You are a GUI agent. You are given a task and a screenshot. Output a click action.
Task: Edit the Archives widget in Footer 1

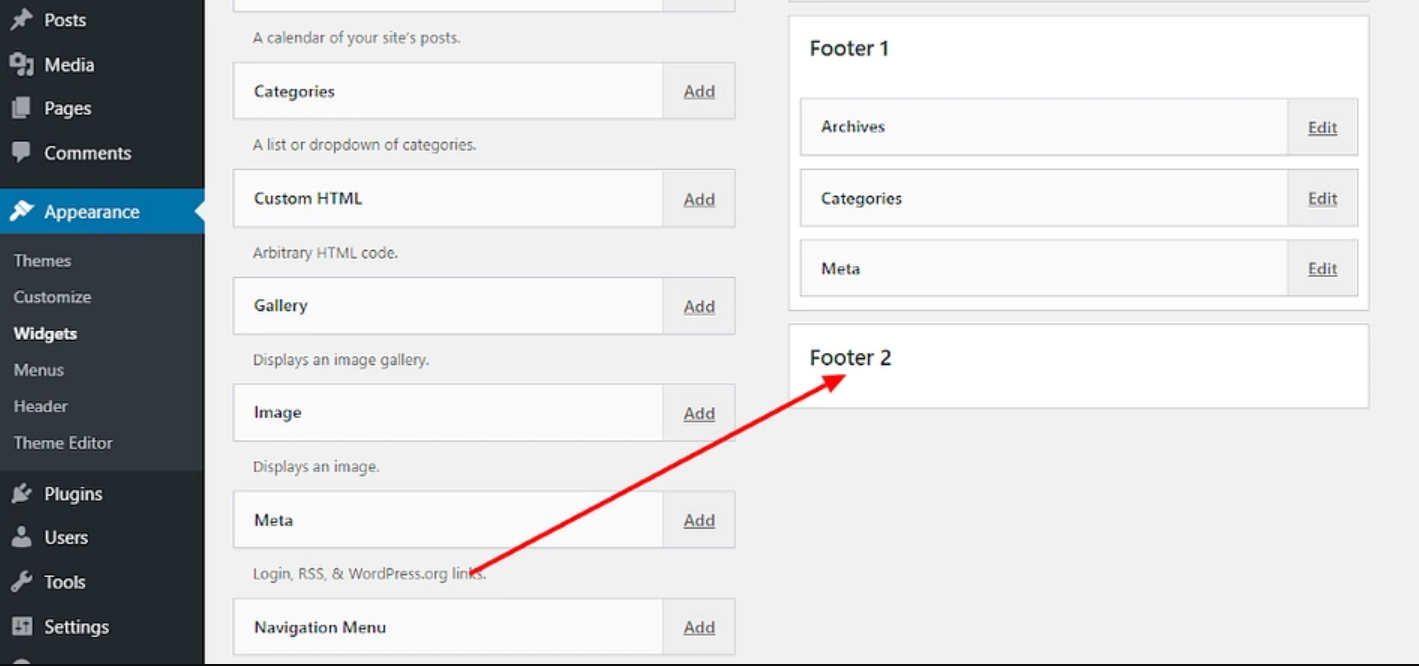[x=1321, y=127]
